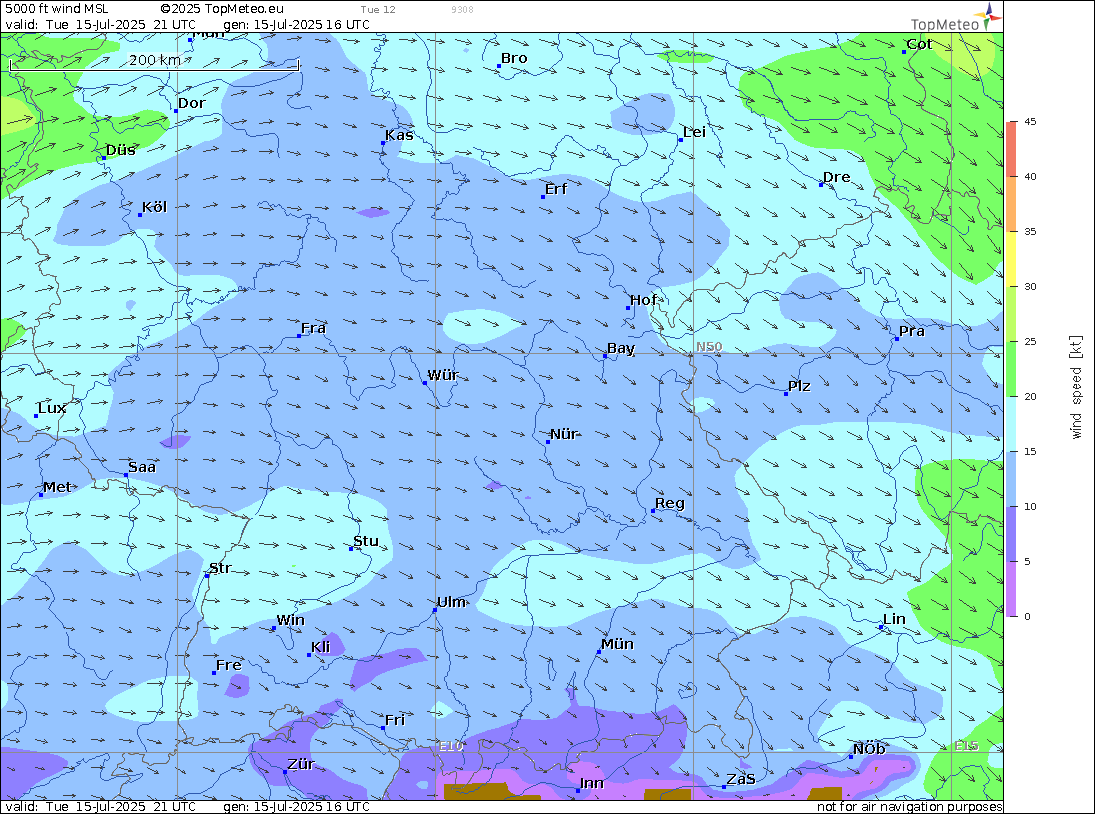Image resolution: width=1095 pixels, height=814 pixels.
Task: Click the "E10" longitude label
Action: pyautogui.click(x=451, y=746)
